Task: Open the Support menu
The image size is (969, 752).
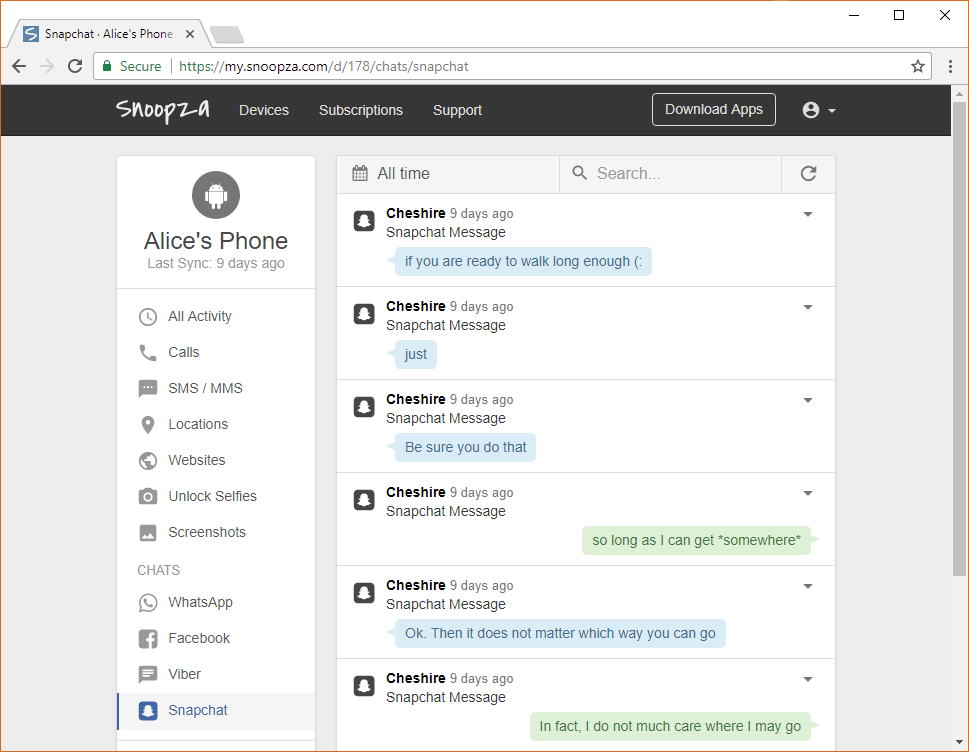Action: pos(457,110)
